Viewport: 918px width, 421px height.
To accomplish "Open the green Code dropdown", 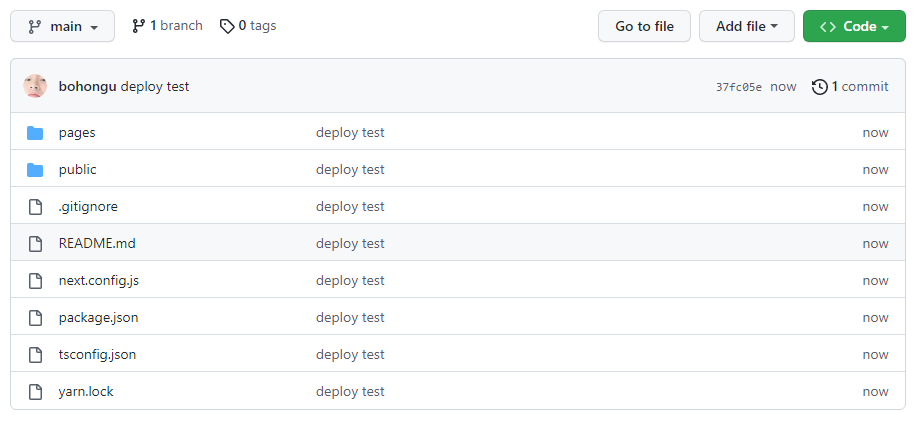I will point(854,26).
